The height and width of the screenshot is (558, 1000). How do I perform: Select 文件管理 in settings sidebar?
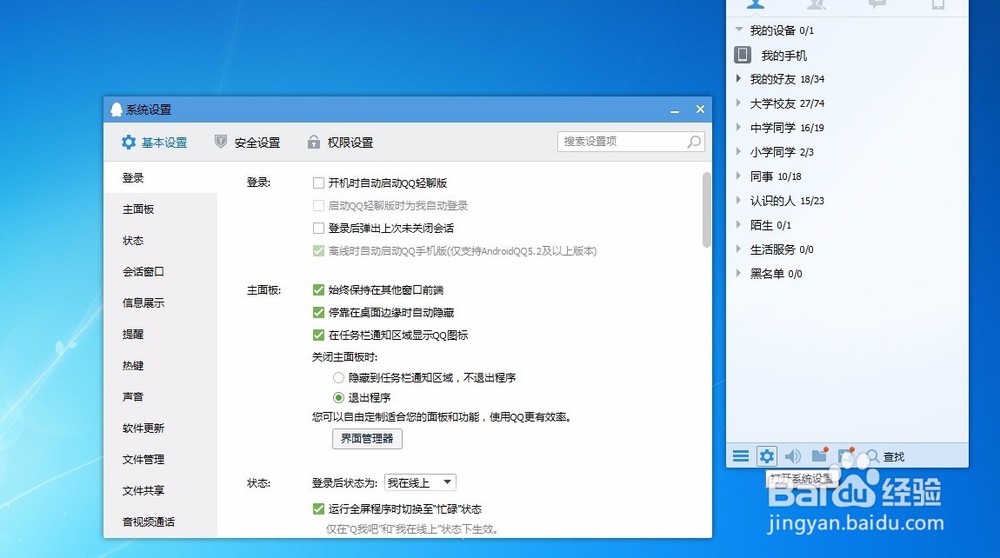pos(160,459)
